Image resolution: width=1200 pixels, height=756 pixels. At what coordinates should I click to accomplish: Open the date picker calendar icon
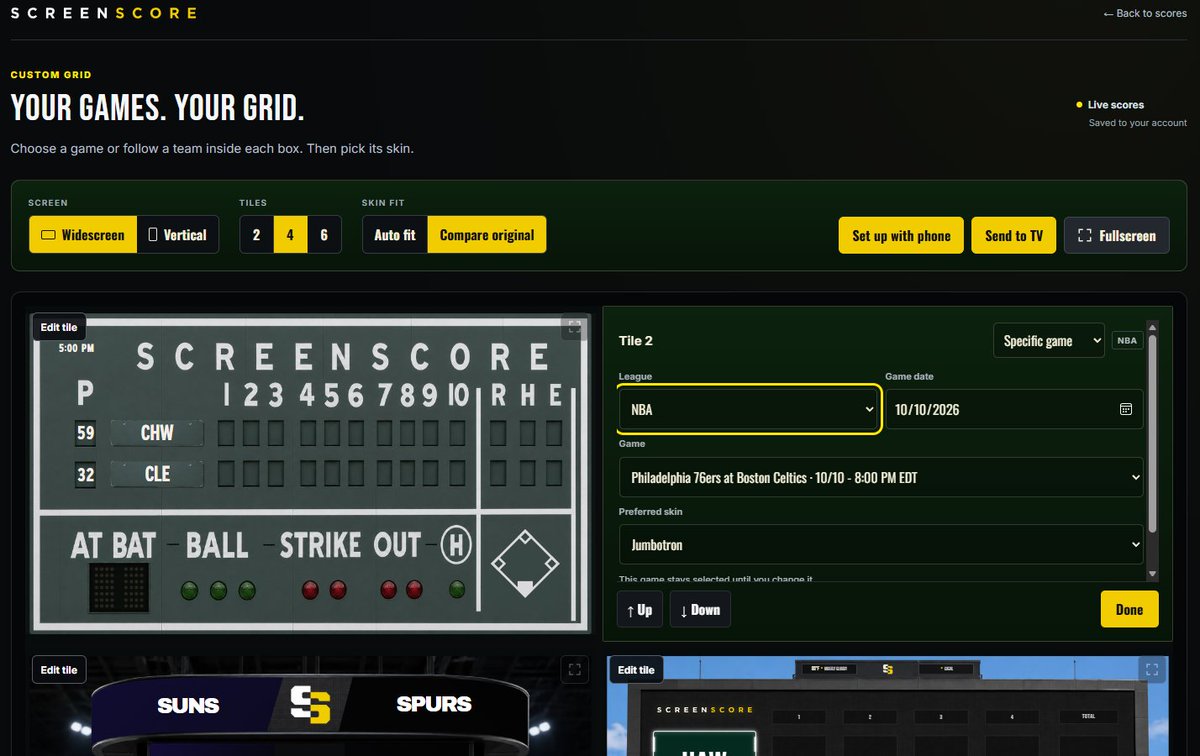1125,409
